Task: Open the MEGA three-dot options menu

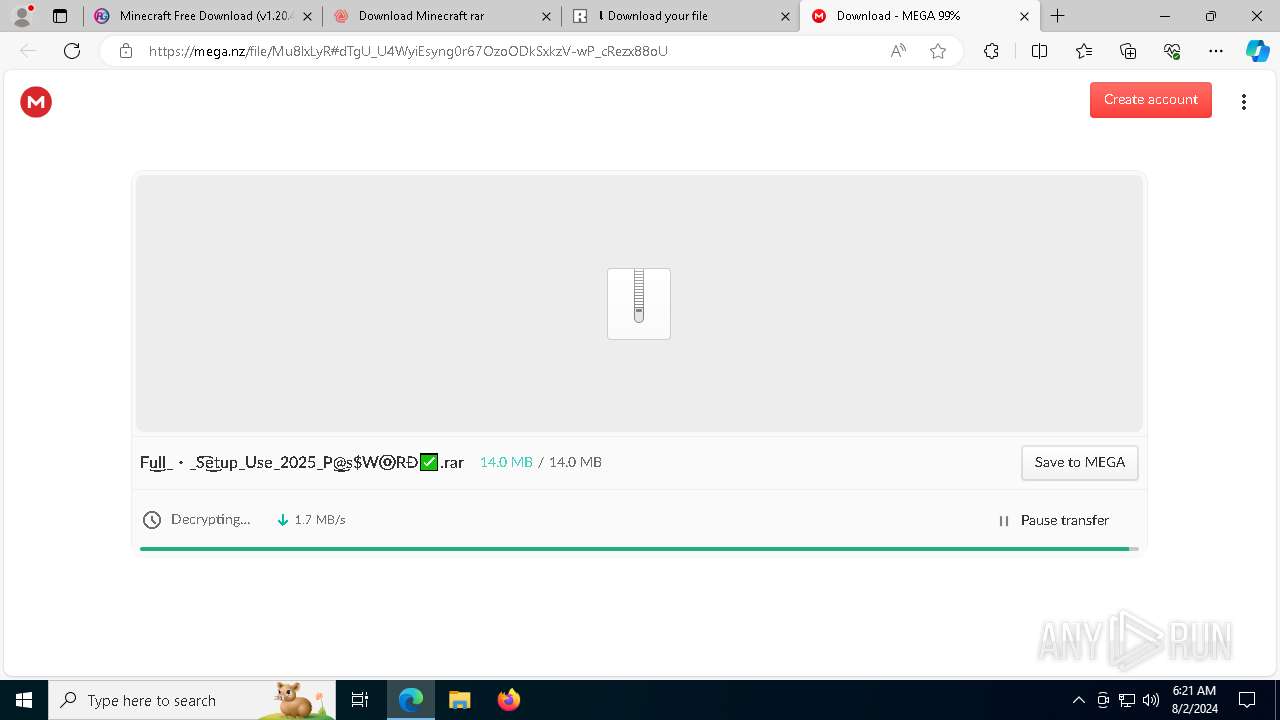Action: tap(1243, 101)
